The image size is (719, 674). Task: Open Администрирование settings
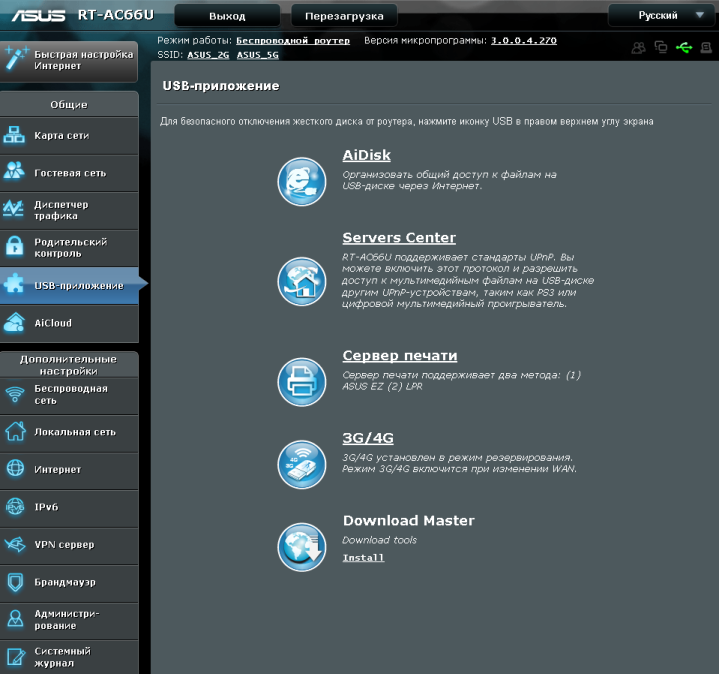coord(69,620)
